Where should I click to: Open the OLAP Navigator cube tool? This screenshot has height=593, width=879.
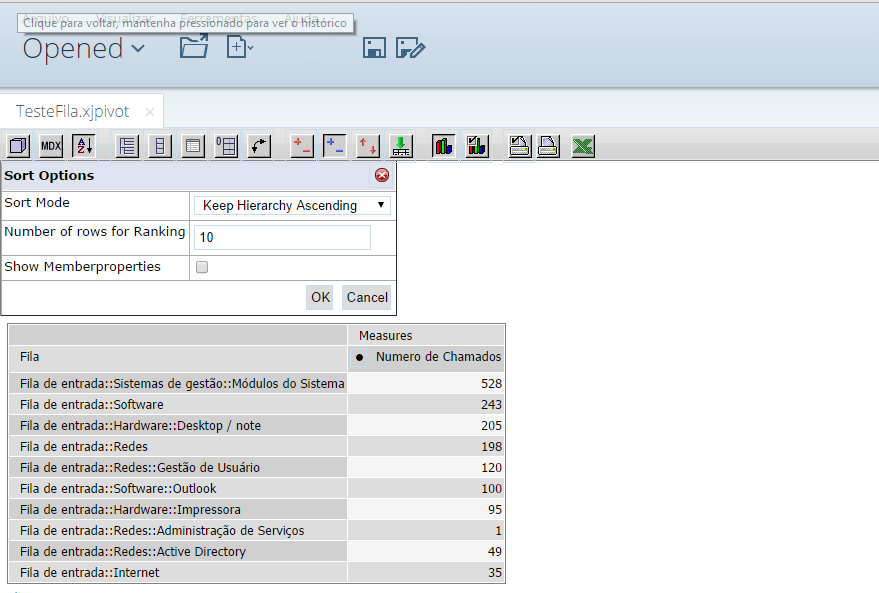[17, 146]
